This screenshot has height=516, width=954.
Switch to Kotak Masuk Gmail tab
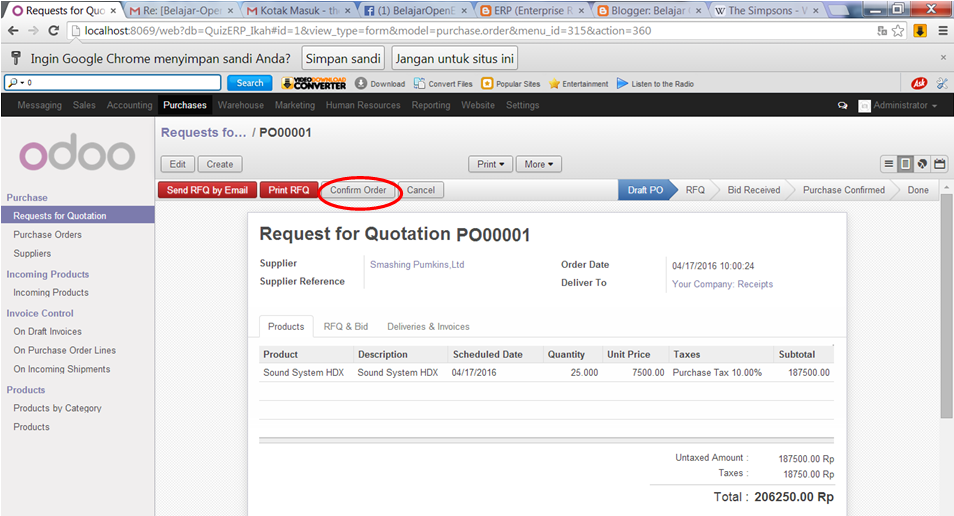coord(299,10)
